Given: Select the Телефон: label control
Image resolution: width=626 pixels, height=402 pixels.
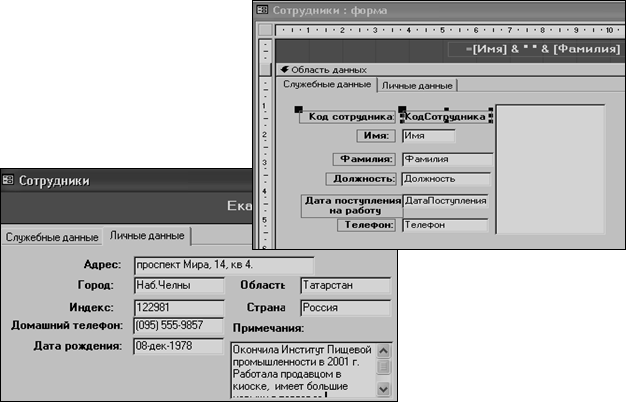Looking at the screenshot, I should click(x=366, y=225).
